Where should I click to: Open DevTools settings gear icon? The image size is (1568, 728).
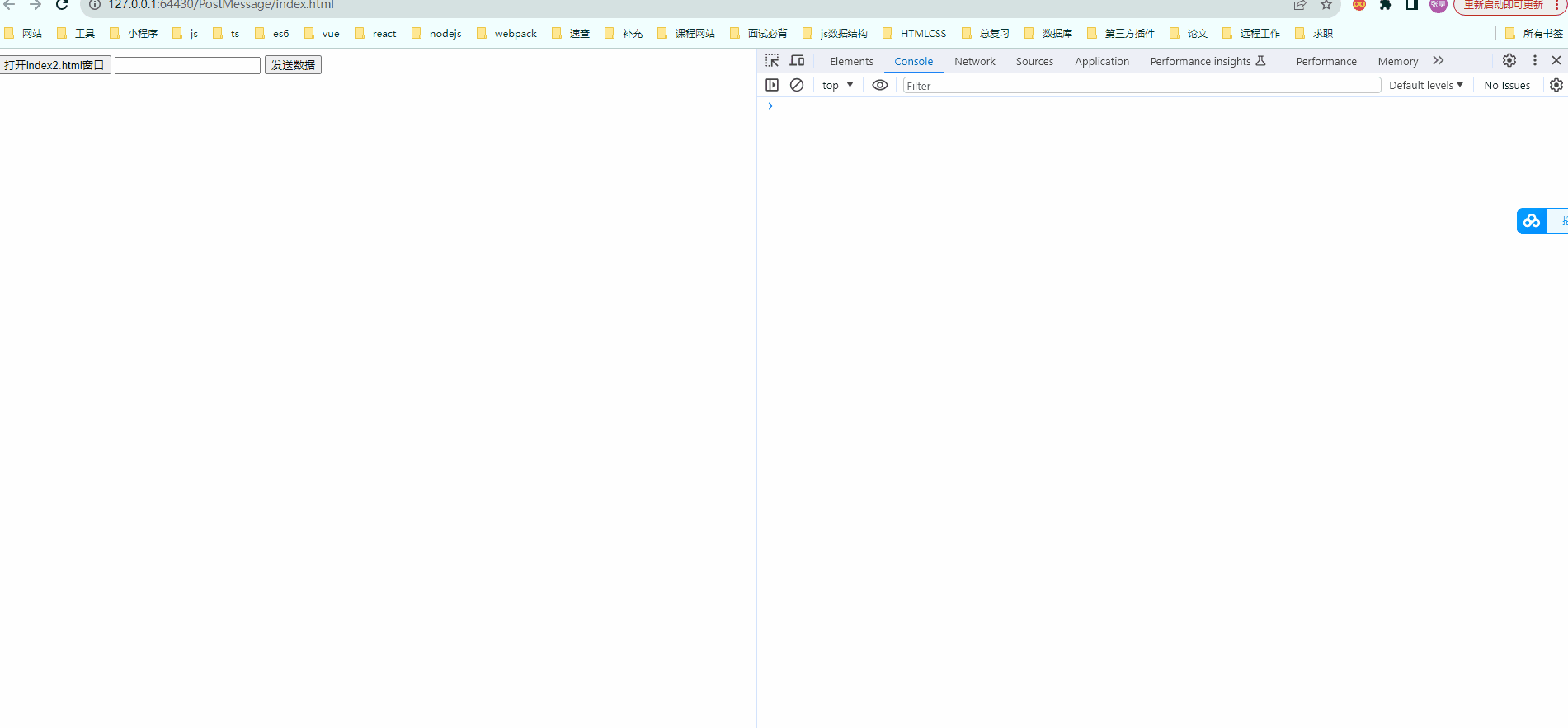(1509, 60)
